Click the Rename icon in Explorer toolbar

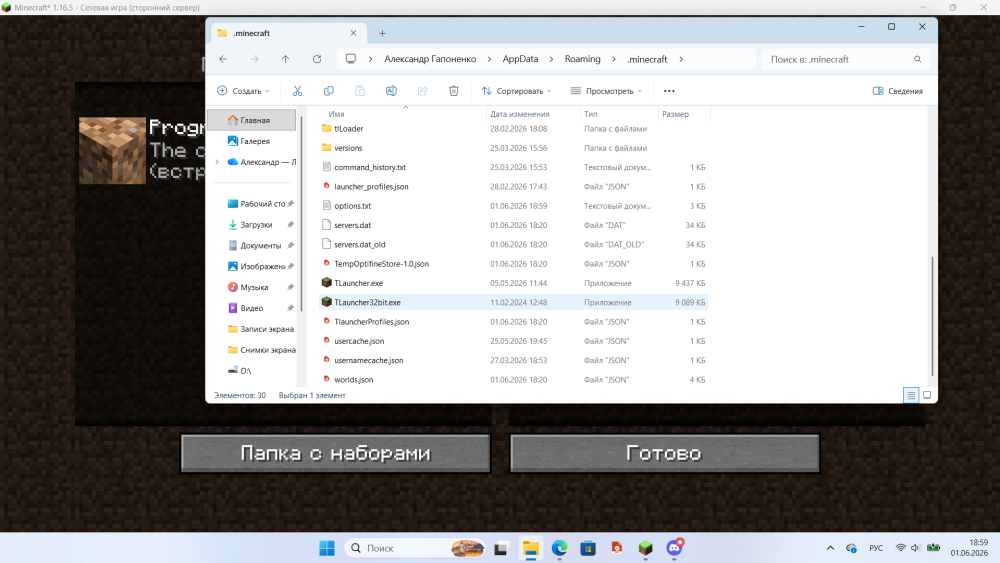[x=391, y=91]
